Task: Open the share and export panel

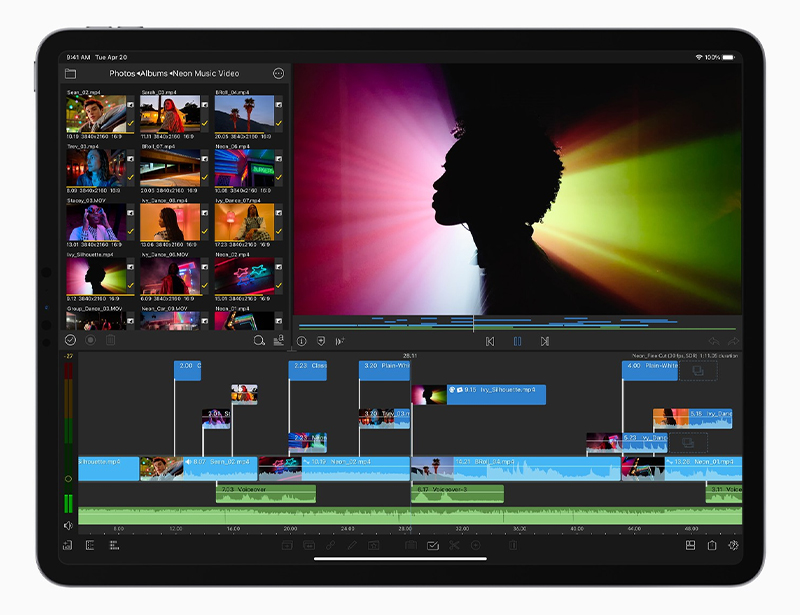Action: 712,545
